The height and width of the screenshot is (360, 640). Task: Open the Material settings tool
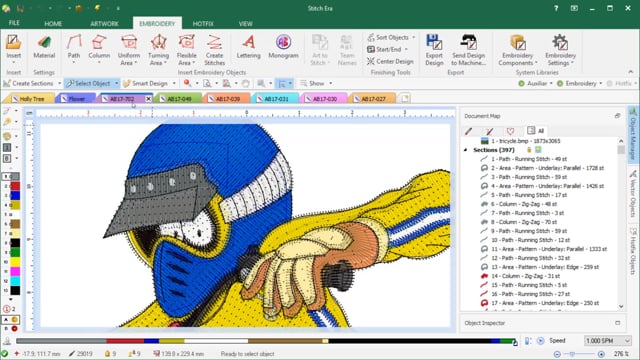click(44, 47)
